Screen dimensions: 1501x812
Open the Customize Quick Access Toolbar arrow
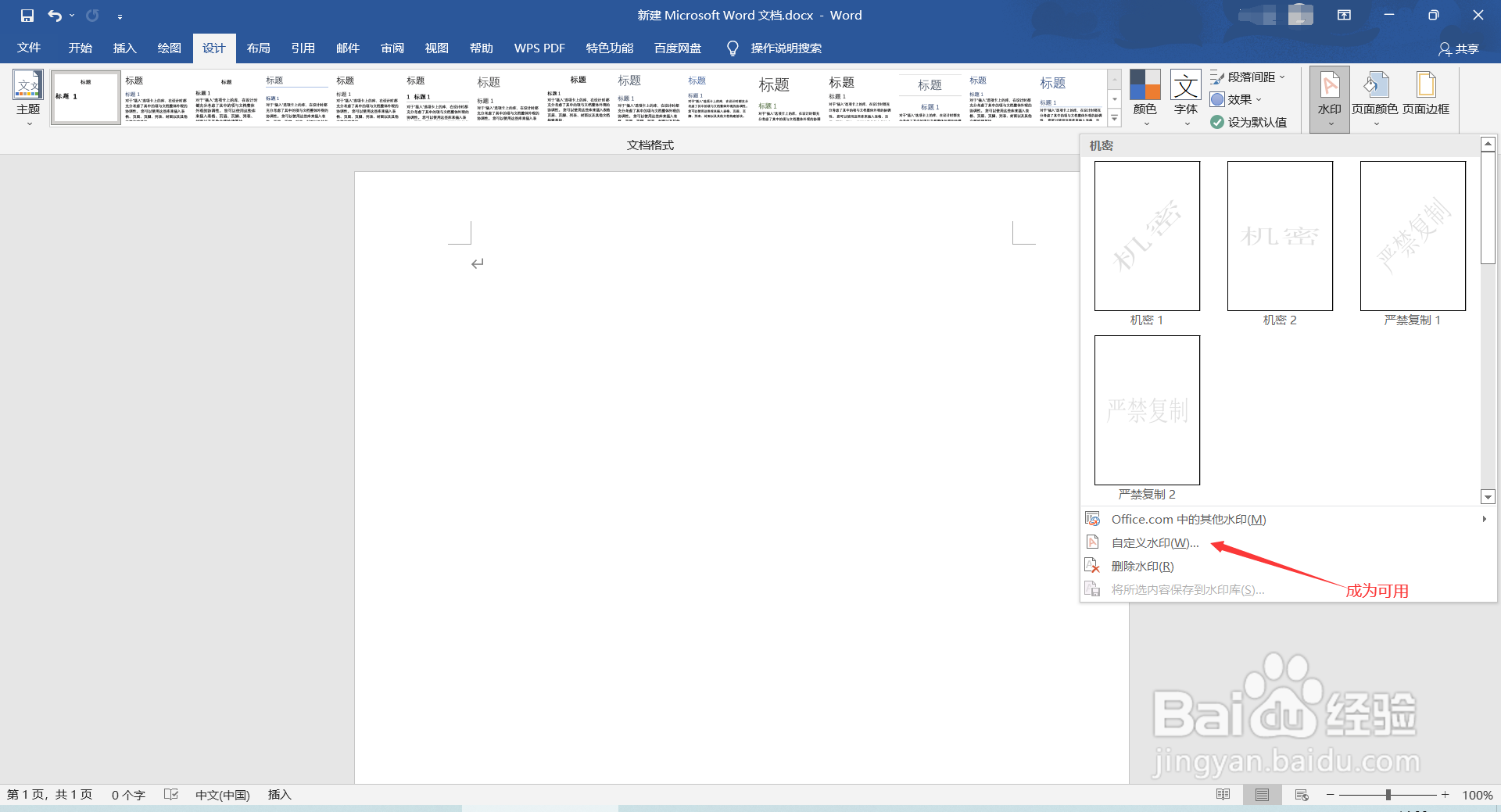[x=120, y=16]
